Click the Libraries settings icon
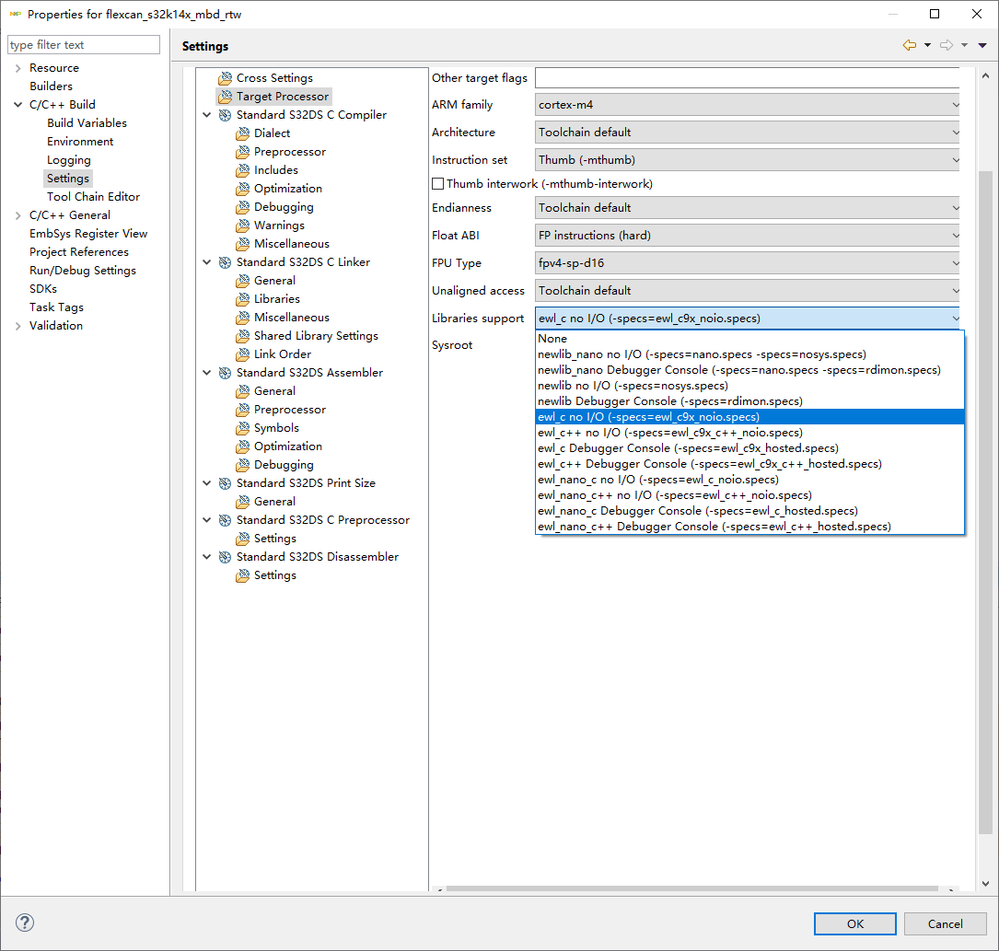Viewport: 999px width, 951px height. tap(243, 299)
